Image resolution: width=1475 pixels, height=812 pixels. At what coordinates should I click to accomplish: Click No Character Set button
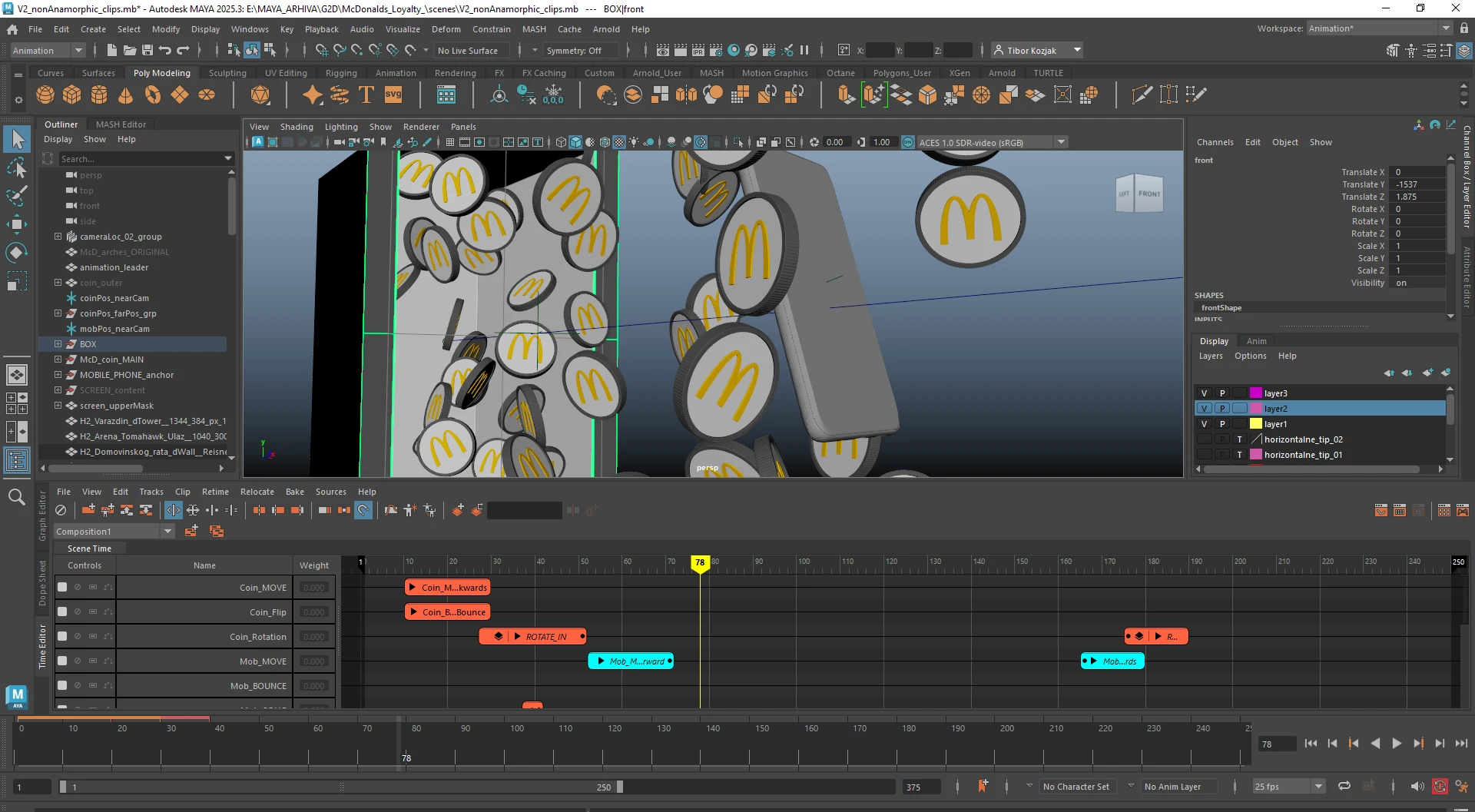(1076, 787)
